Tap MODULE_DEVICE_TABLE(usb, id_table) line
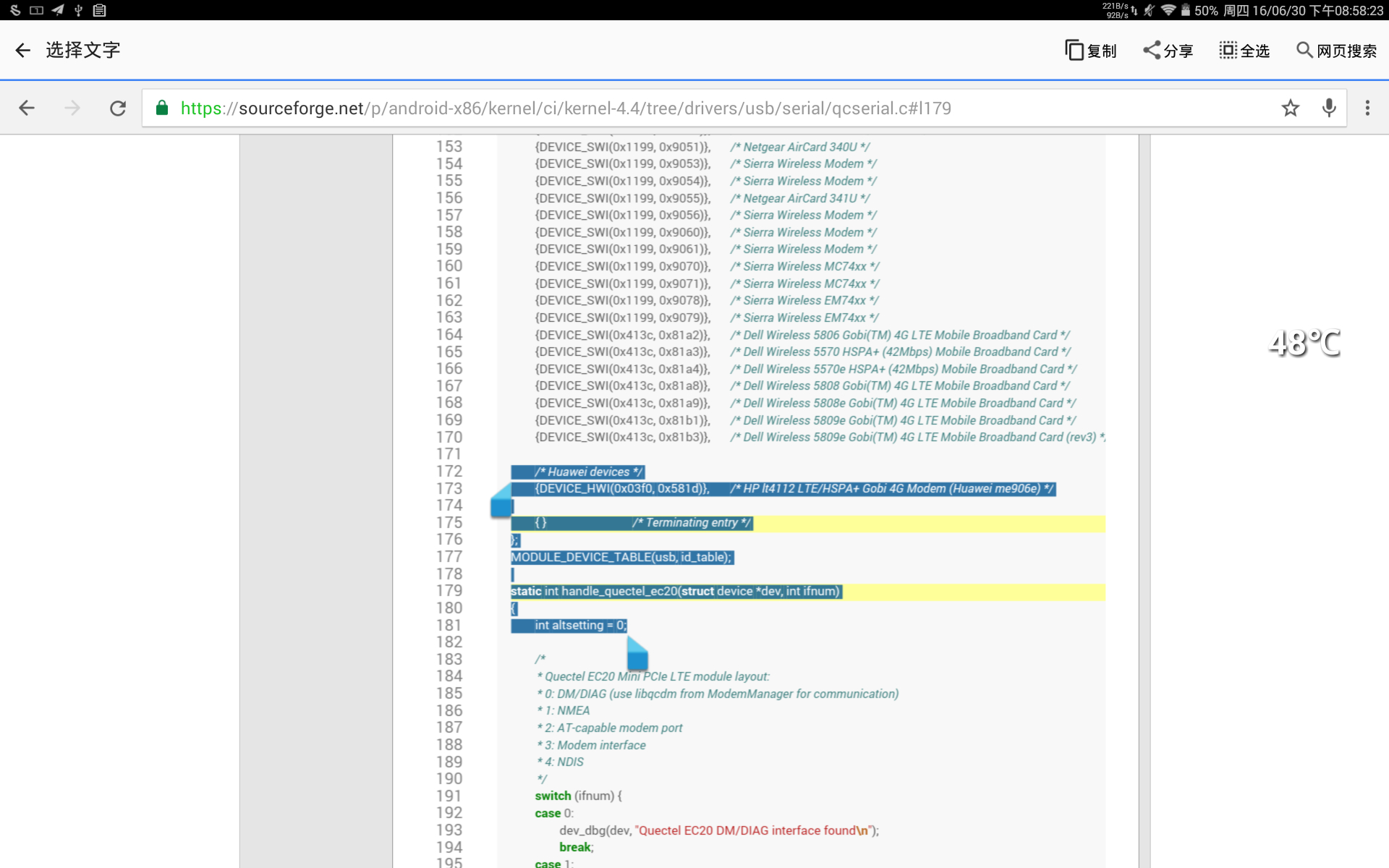 (622, 557)
